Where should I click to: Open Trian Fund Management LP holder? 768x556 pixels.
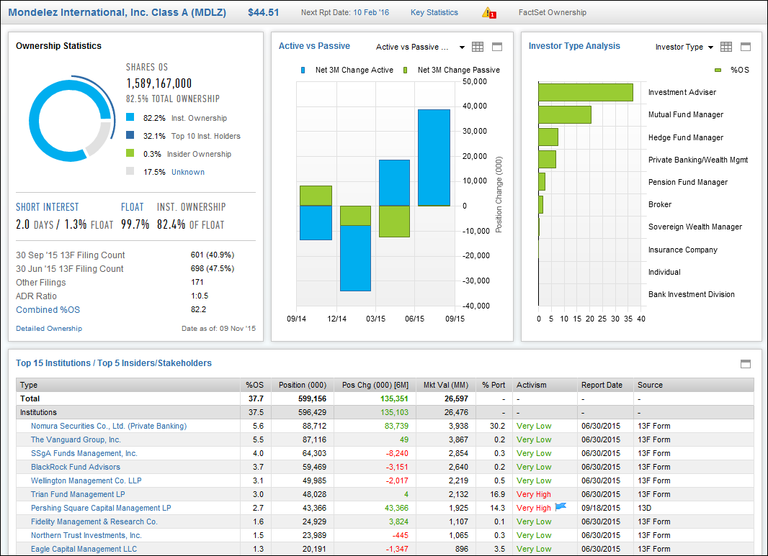click(77, 494)
